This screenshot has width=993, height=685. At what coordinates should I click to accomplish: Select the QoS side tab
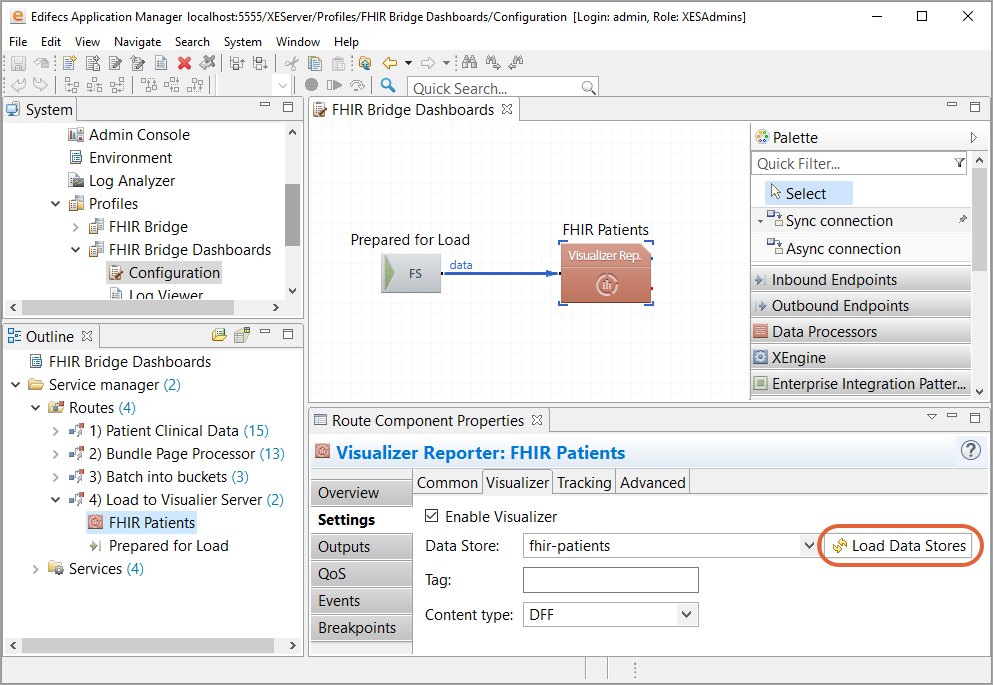(362, 574)
